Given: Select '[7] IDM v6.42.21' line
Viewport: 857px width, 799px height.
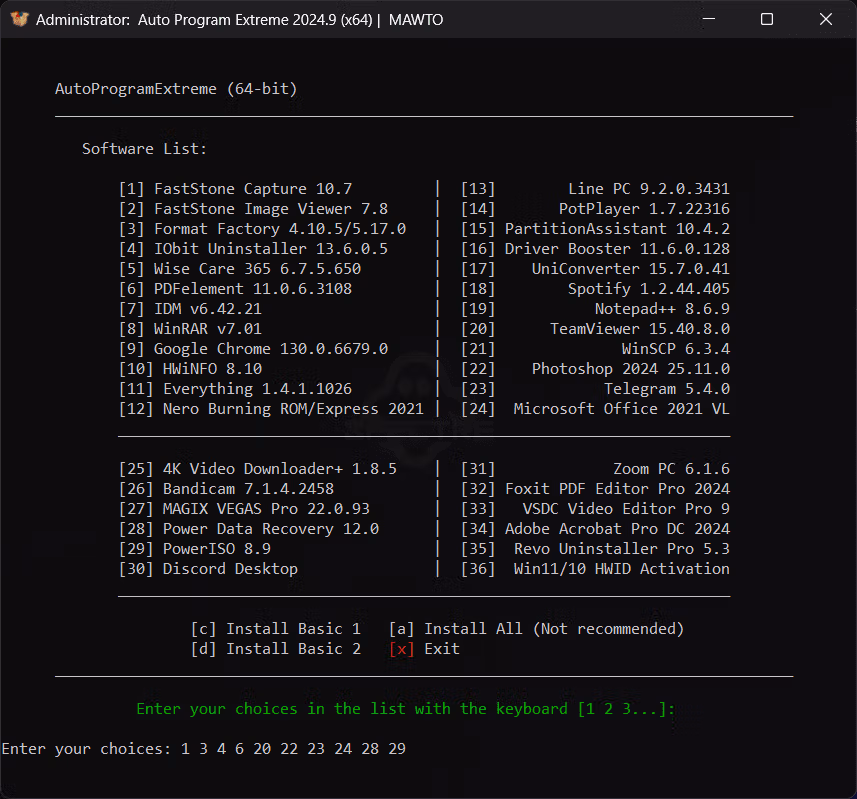Looking at the screenshot, I should (x=190, y=309).
